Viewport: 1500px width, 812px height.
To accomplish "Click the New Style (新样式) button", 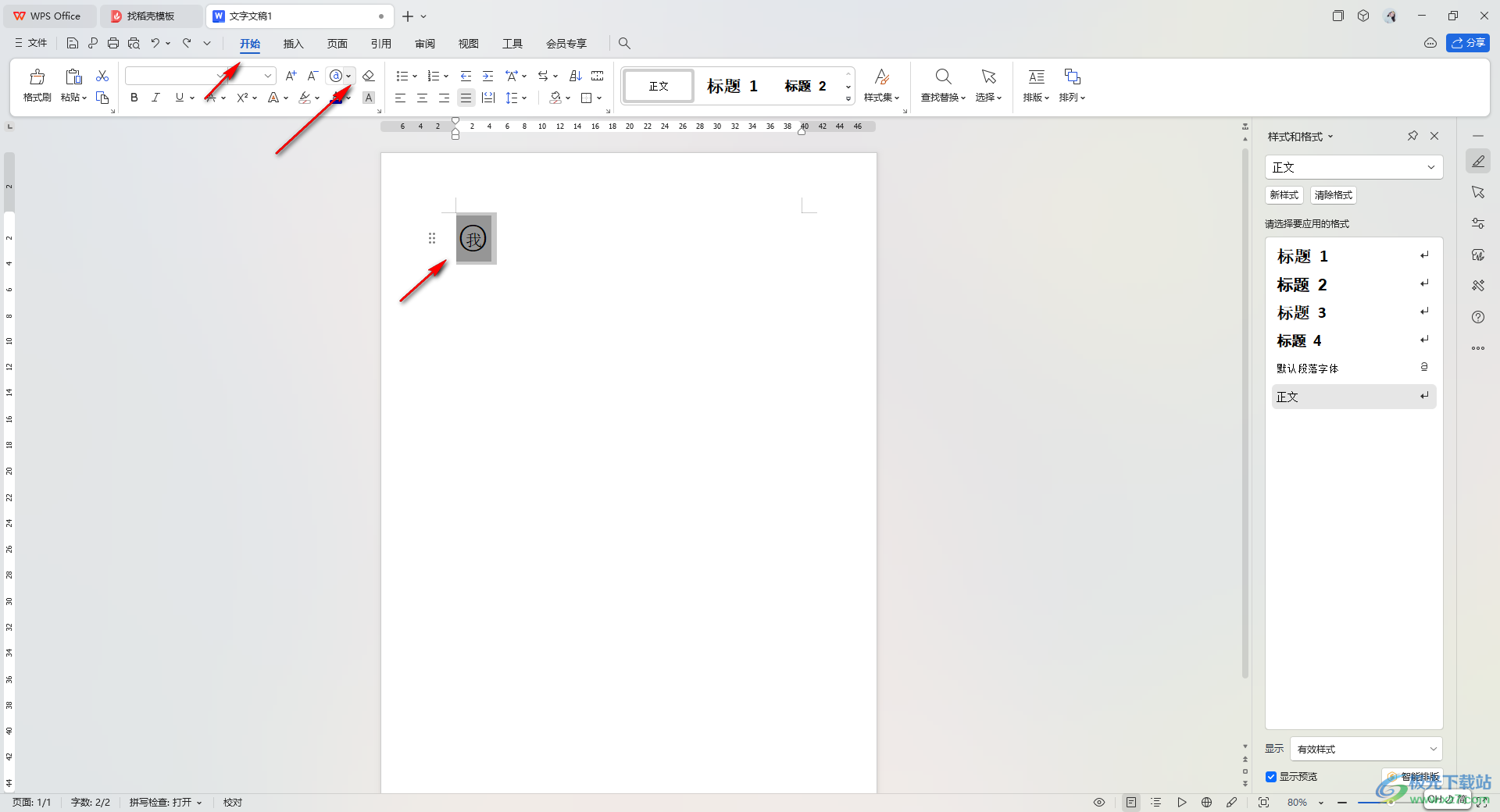I will tap(1284, 195).
